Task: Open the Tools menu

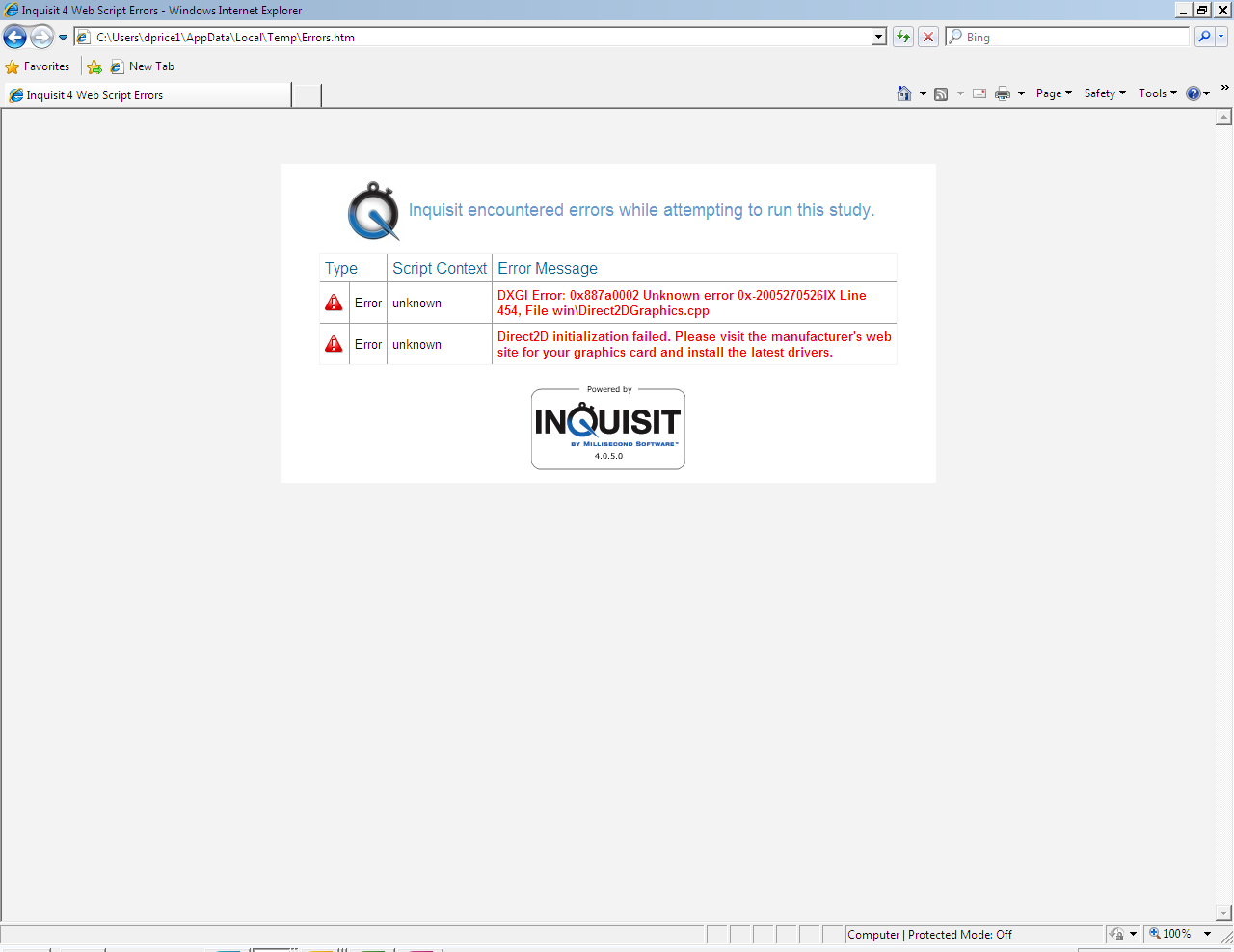Action: pyautogui.click(x=1157, y=93)
